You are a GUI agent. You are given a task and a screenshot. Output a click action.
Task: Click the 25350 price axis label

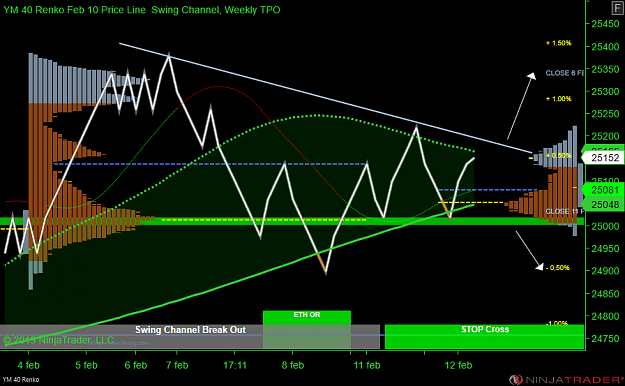point(605,69)
